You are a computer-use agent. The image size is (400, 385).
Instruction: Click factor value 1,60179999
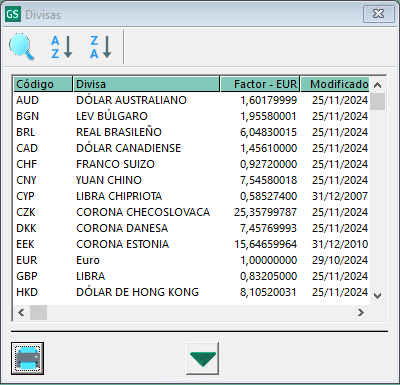(268, 100)
